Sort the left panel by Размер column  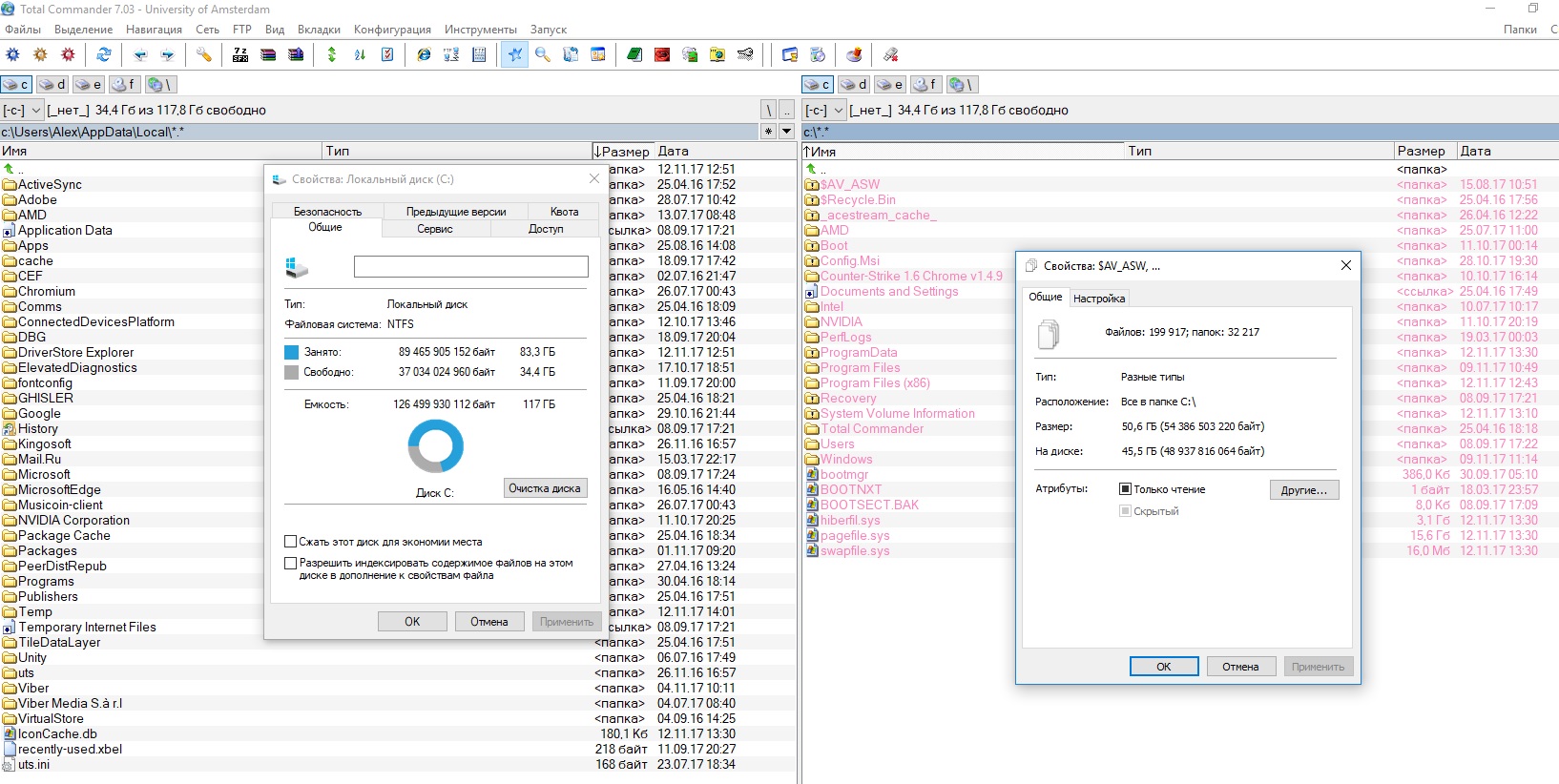pos(623,151)
